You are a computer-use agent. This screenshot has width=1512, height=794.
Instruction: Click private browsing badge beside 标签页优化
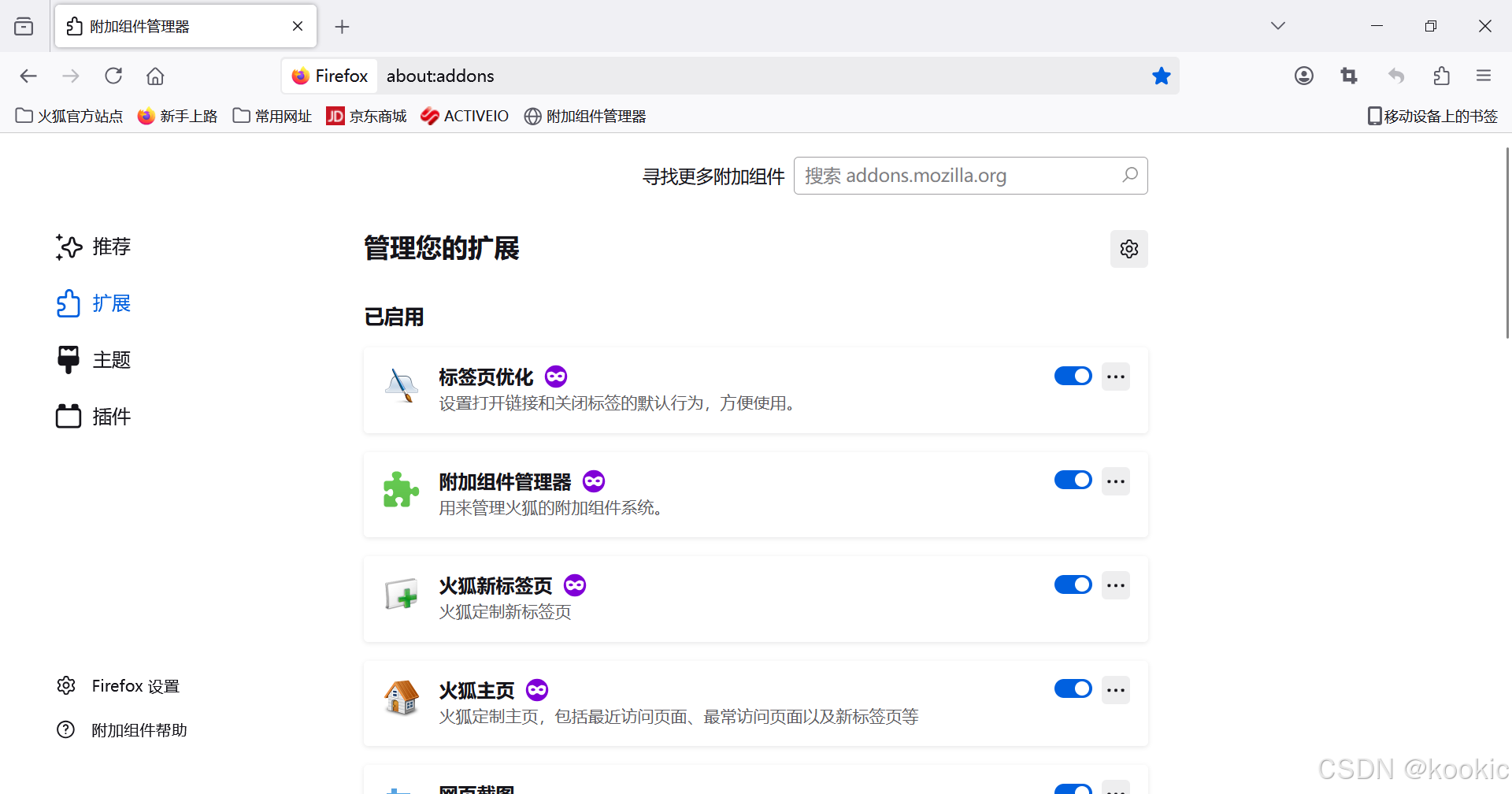(x=556, y=377)
